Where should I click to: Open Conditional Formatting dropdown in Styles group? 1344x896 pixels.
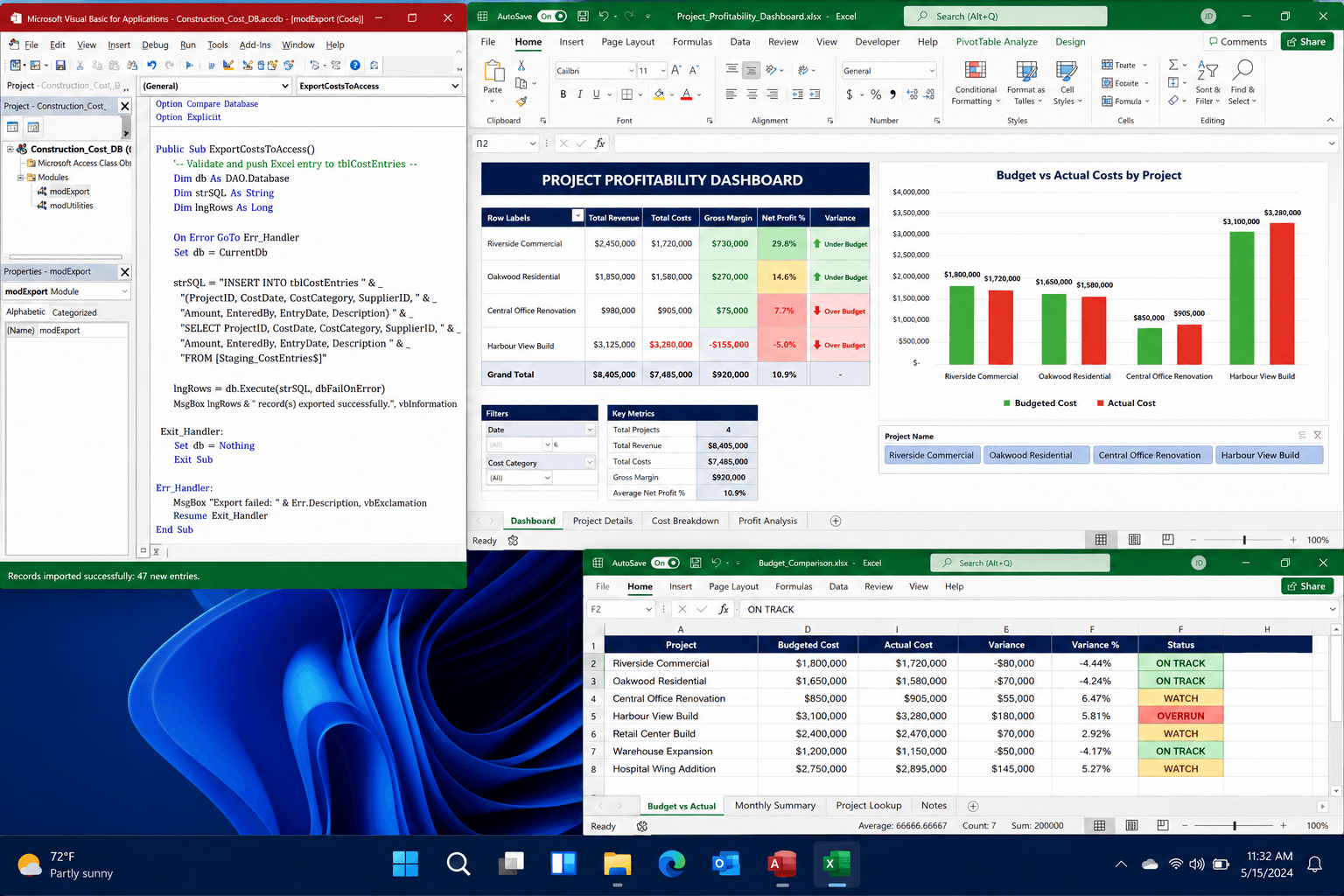click(x=976, y=83)
